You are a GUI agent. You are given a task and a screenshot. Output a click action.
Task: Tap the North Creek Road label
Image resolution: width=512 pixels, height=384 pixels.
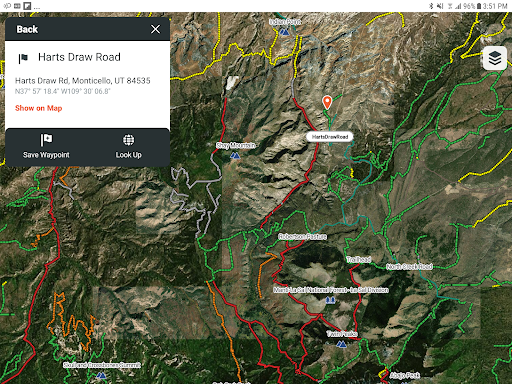coord(409,266)
